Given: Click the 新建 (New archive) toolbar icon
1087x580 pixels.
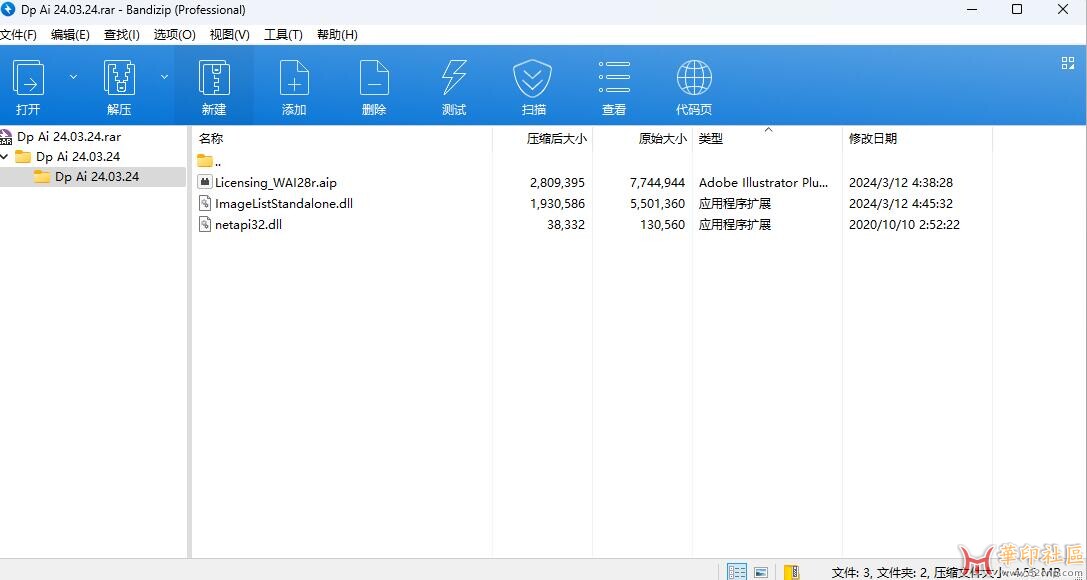Looking at the screenshot, I should click(214, 86).
